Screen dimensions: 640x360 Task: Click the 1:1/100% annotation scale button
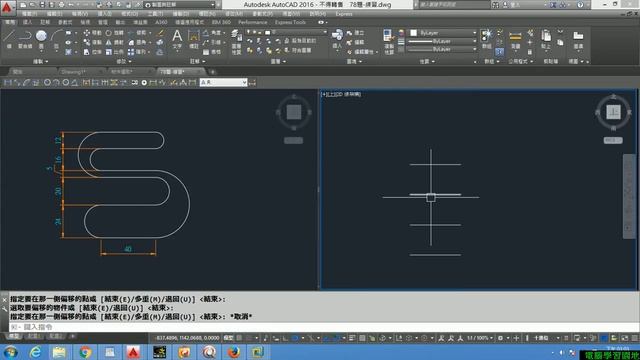click(x=480, y=338)
